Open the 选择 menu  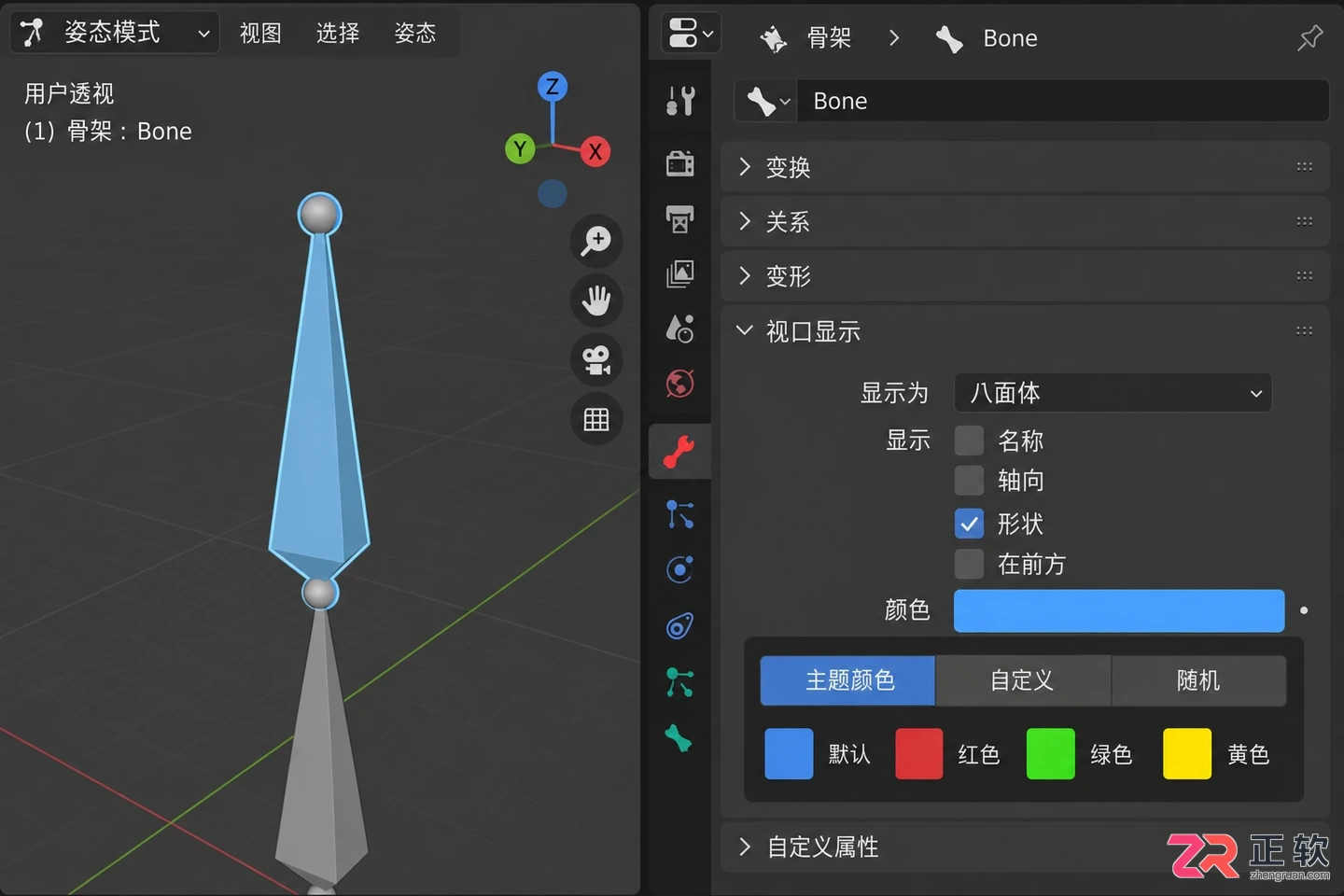[x=338, y=34]
